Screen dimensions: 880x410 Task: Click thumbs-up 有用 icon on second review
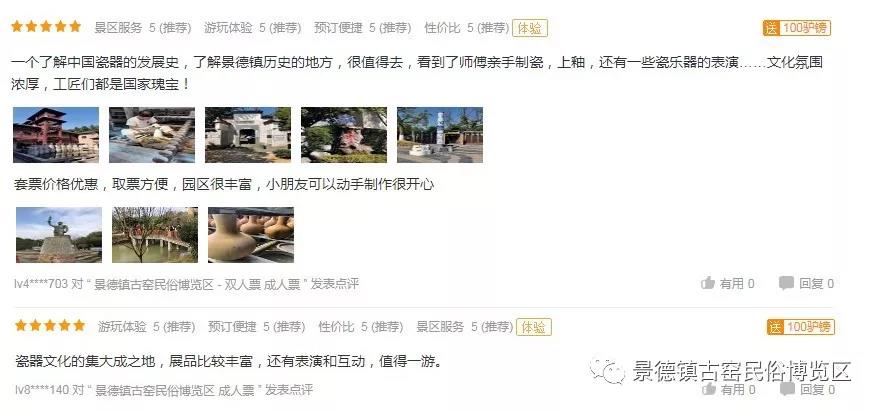coord(709,389)
